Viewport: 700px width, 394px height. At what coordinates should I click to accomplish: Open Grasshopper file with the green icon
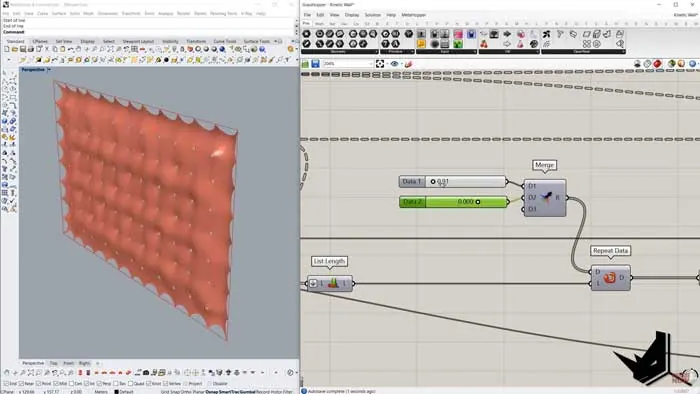tap(305, 64)
